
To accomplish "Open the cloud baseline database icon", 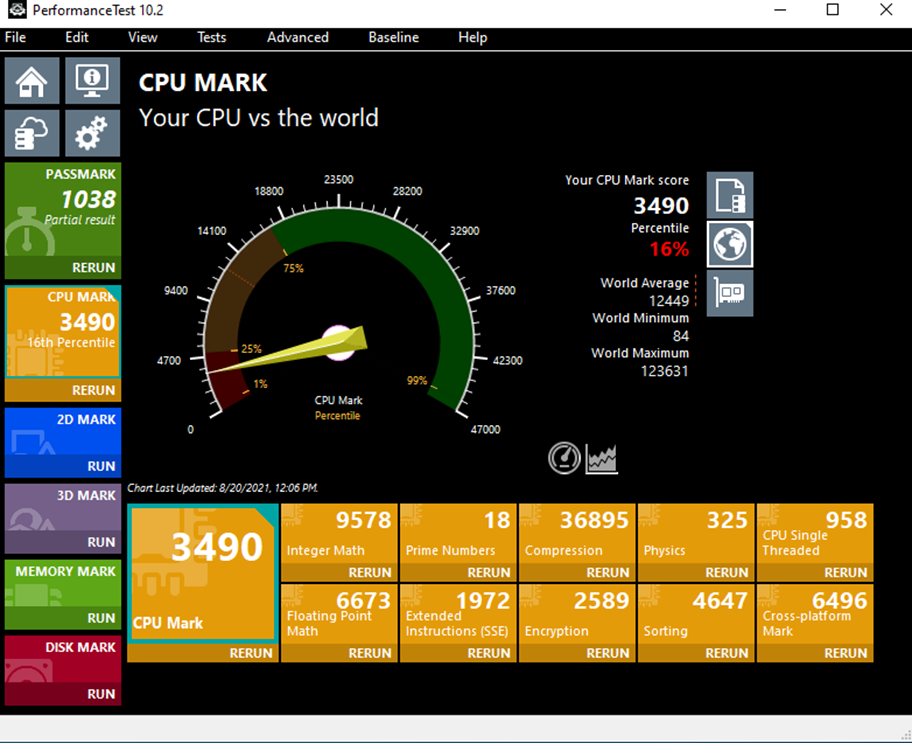I will click(32, 133).
